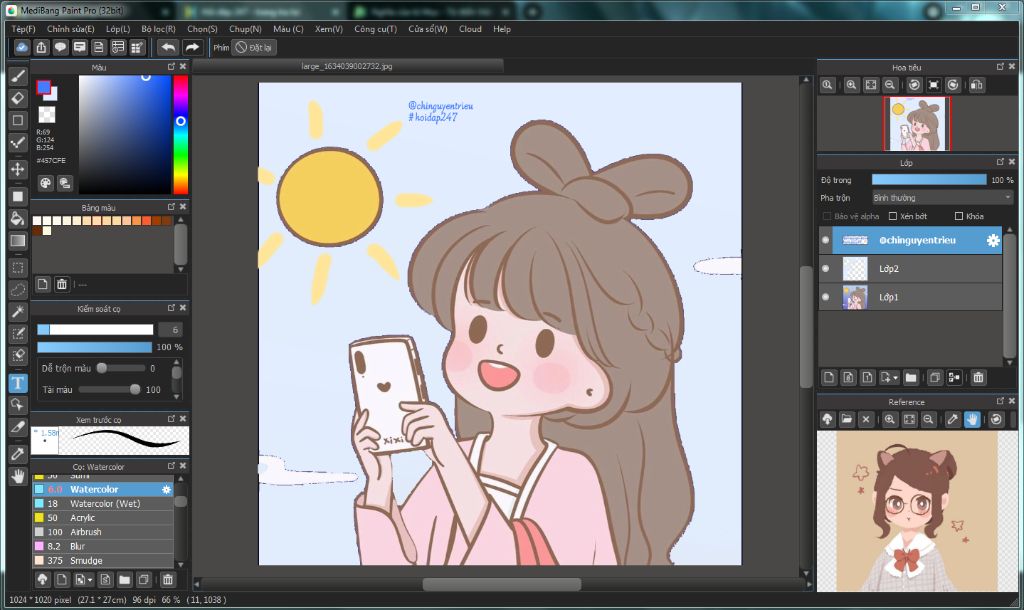Click the Đặt lại reset button

point(254,47)
